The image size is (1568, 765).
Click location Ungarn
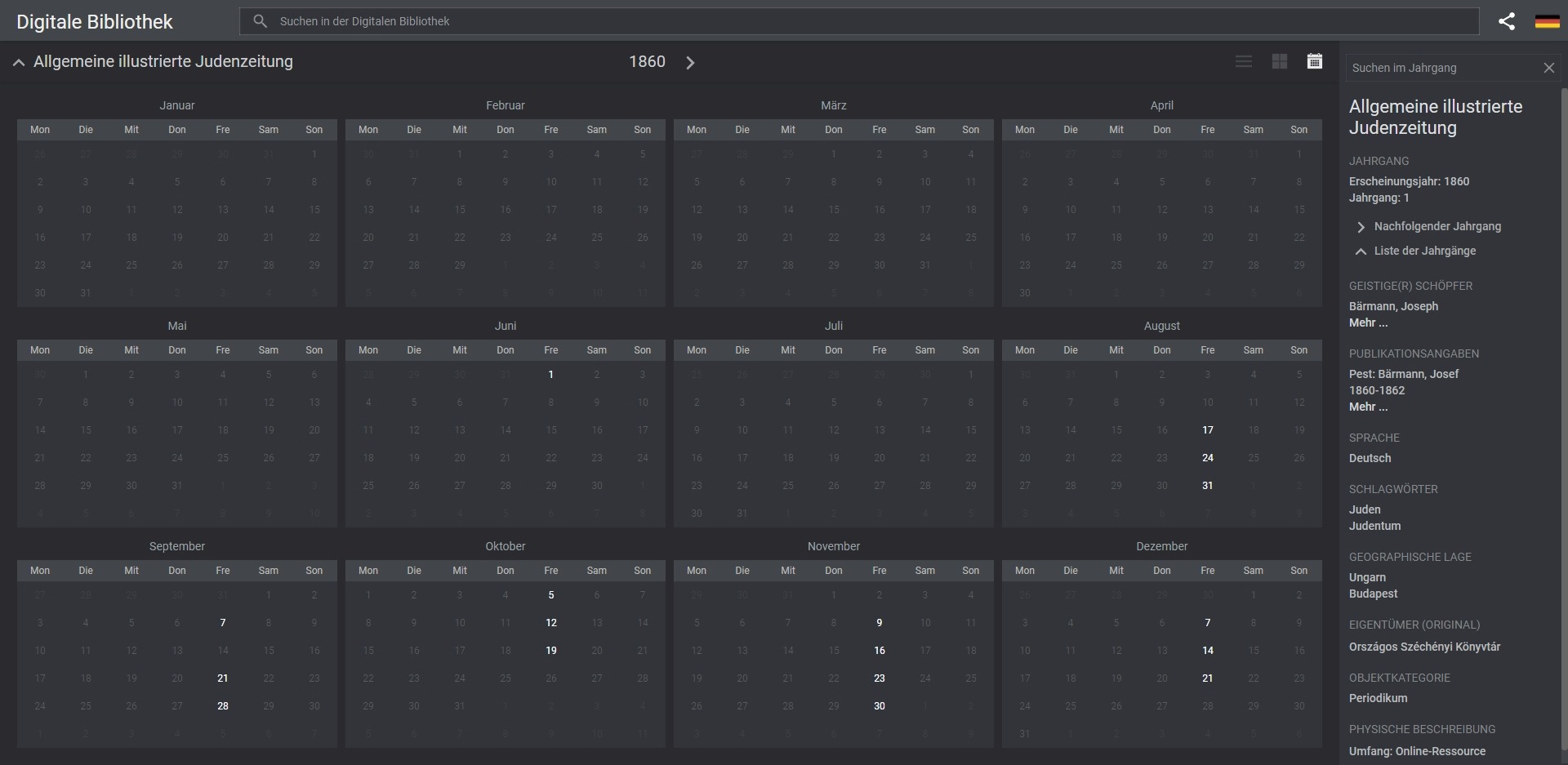[1367, 577]
